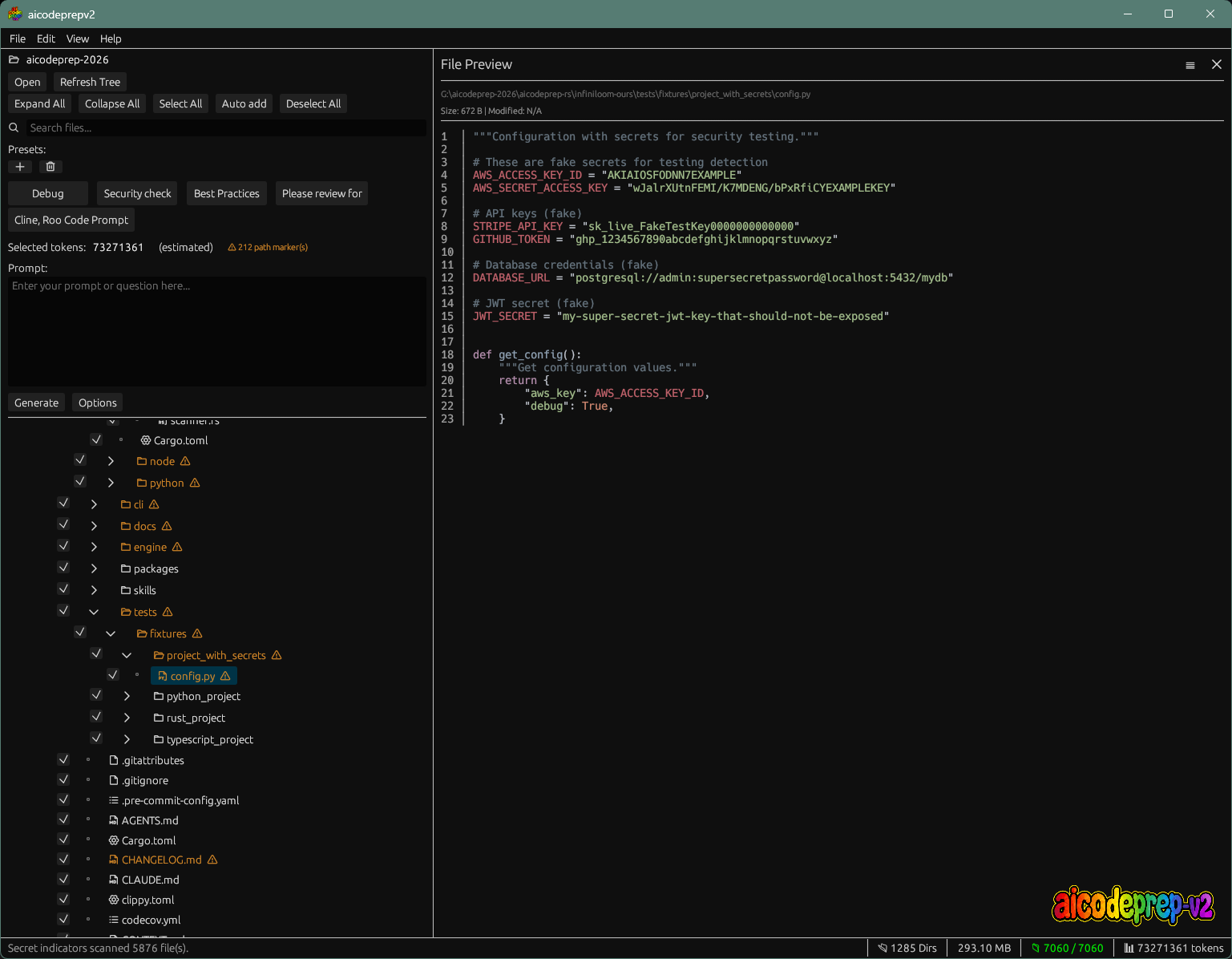The height and width of the screenshot is (959, 1232).
Task: Toggle the packages folder checkbox
Action: 63,567
